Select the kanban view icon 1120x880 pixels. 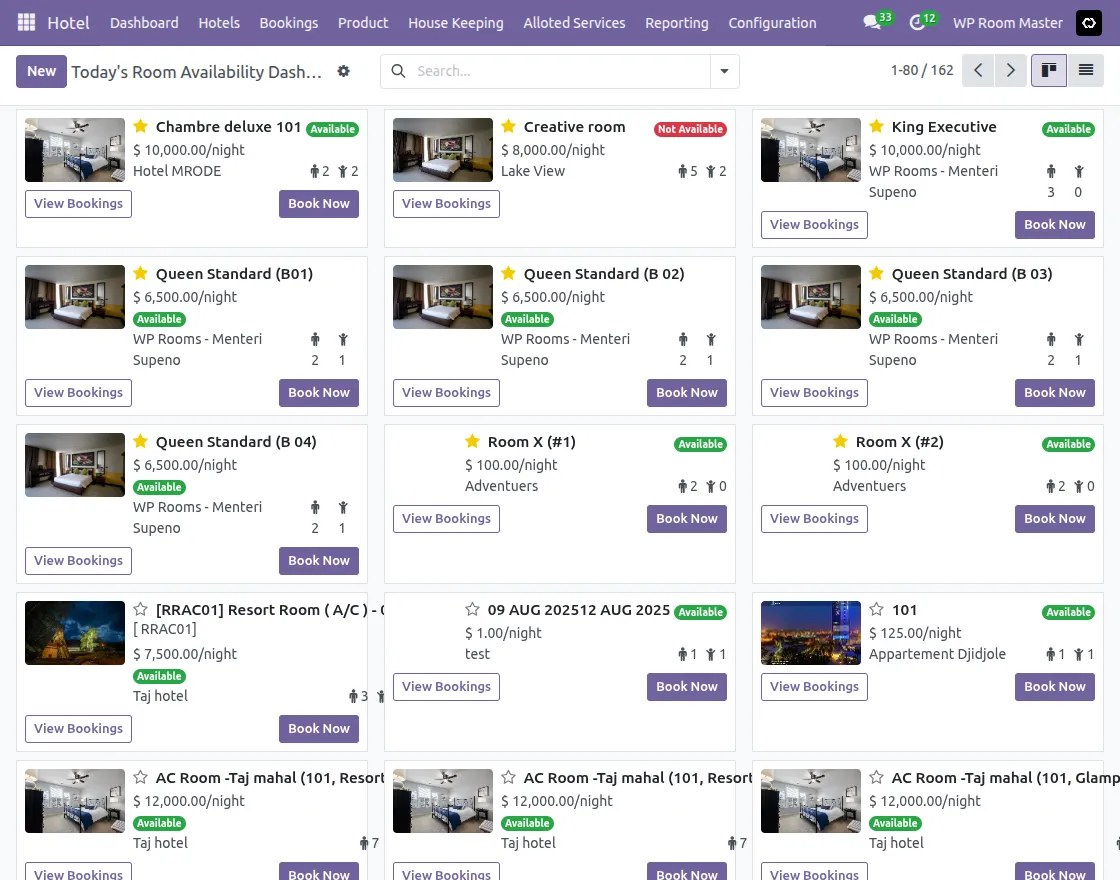coord(1048,70)
